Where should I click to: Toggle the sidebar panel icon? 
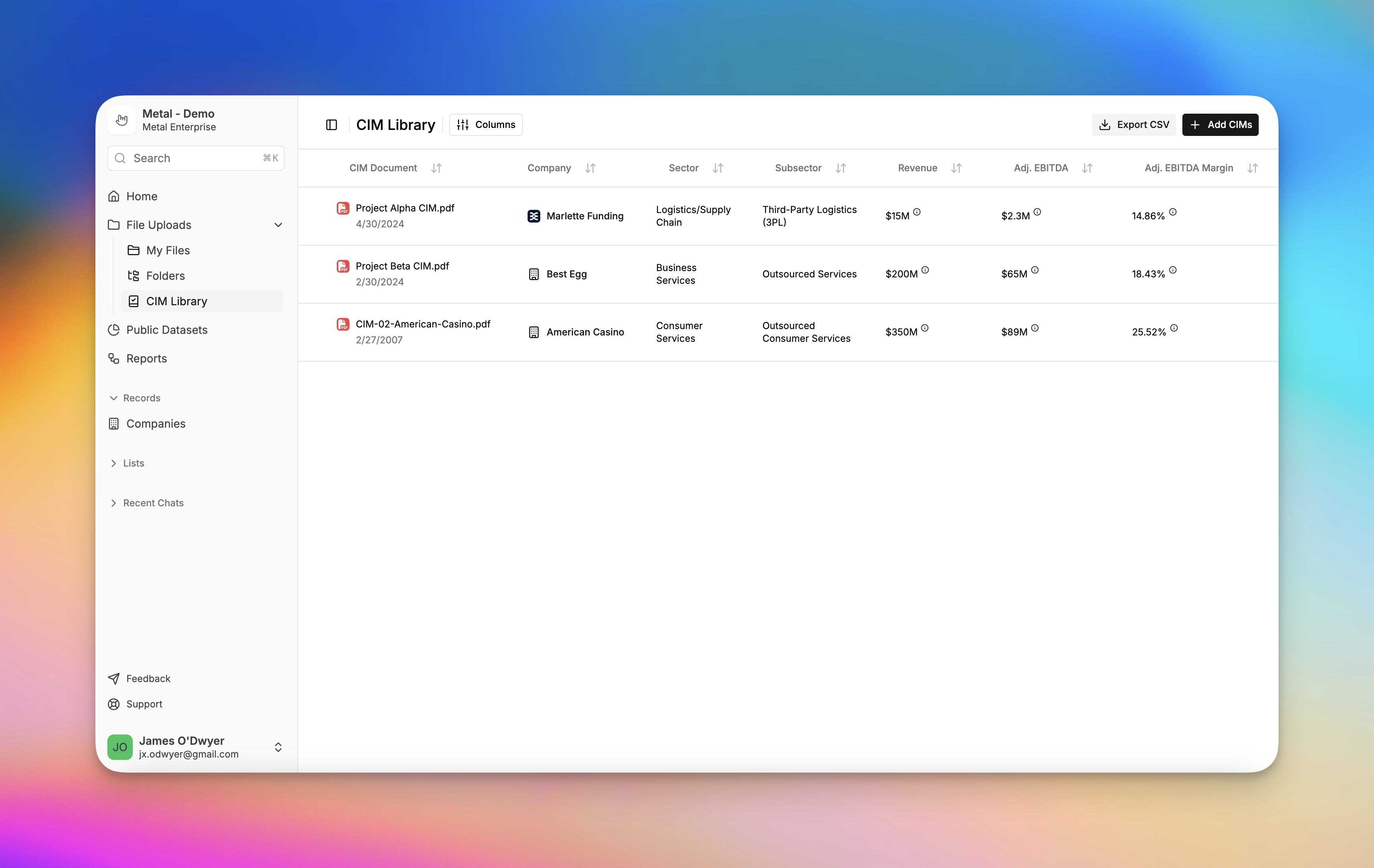[x=332, y=125]
